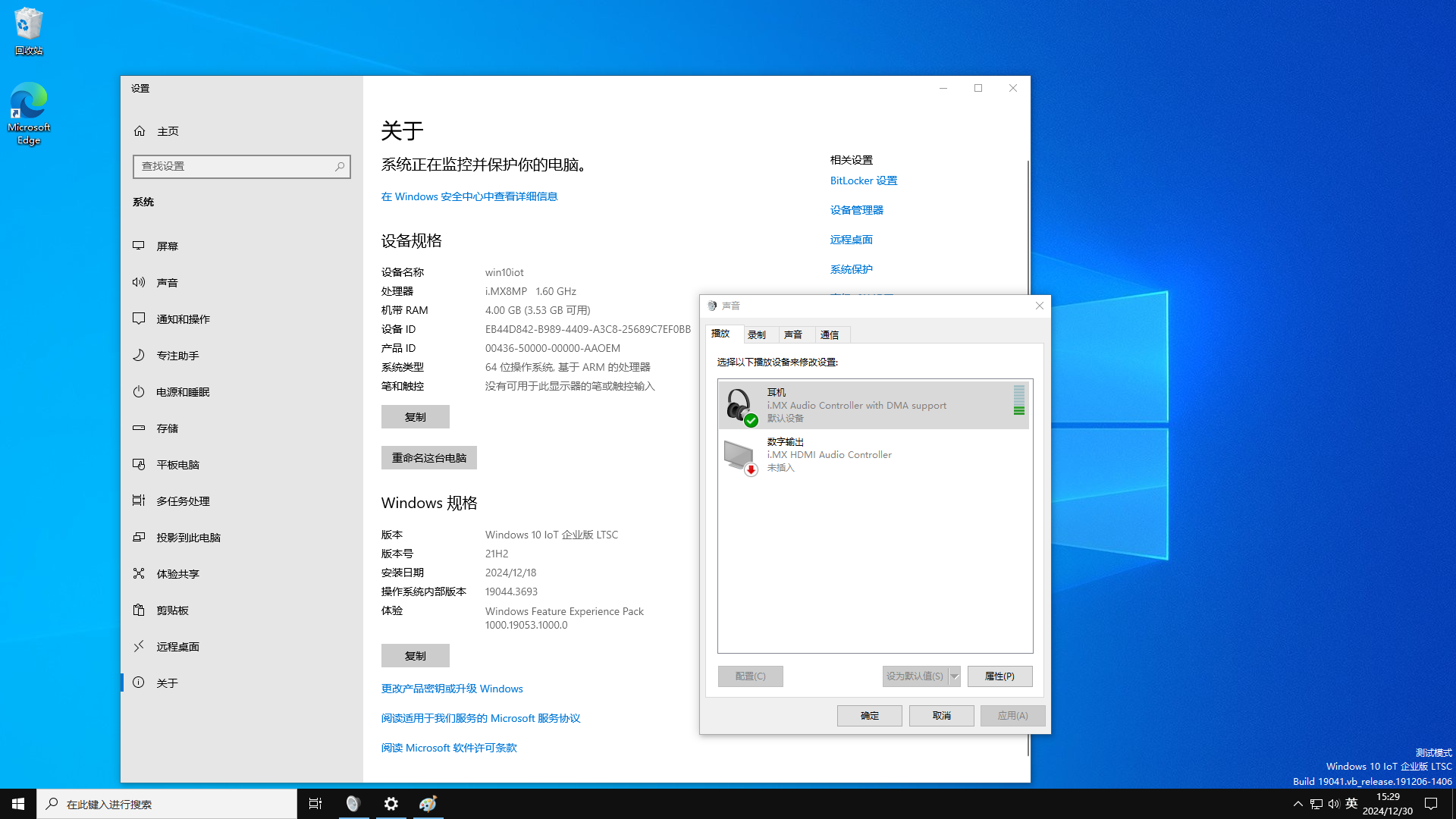Open the Windows Start menu
Viewport: 1456px width, 819px height.
18,804
